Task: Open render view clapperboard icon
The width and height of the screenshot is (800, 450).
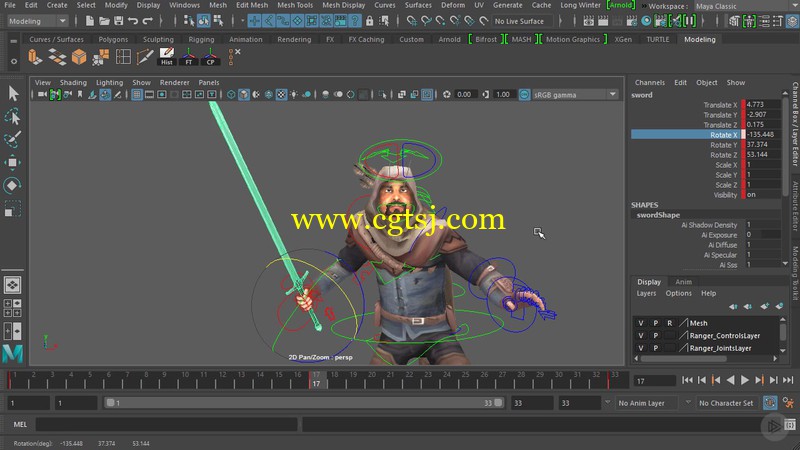Action: coord(588,21)
